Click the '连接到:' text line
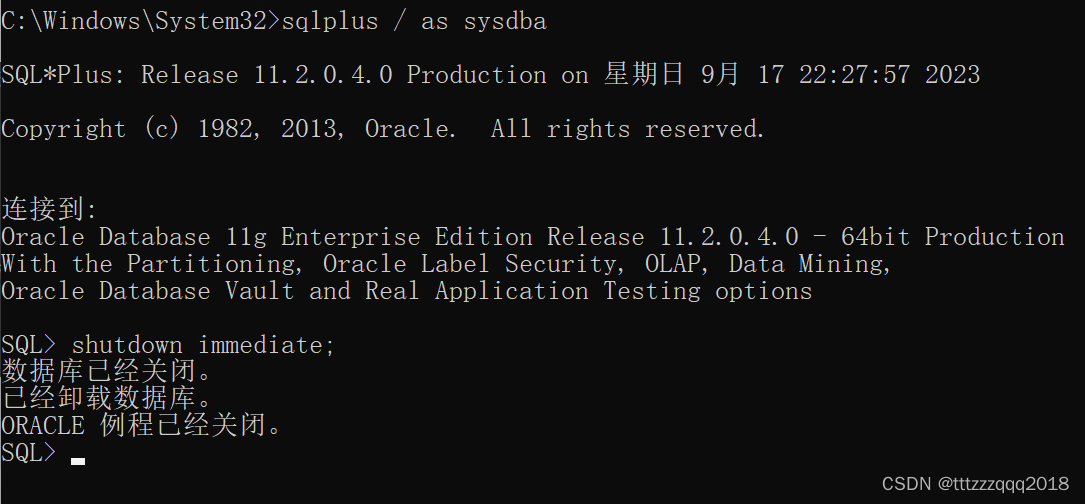 click(x=50, y=209)
